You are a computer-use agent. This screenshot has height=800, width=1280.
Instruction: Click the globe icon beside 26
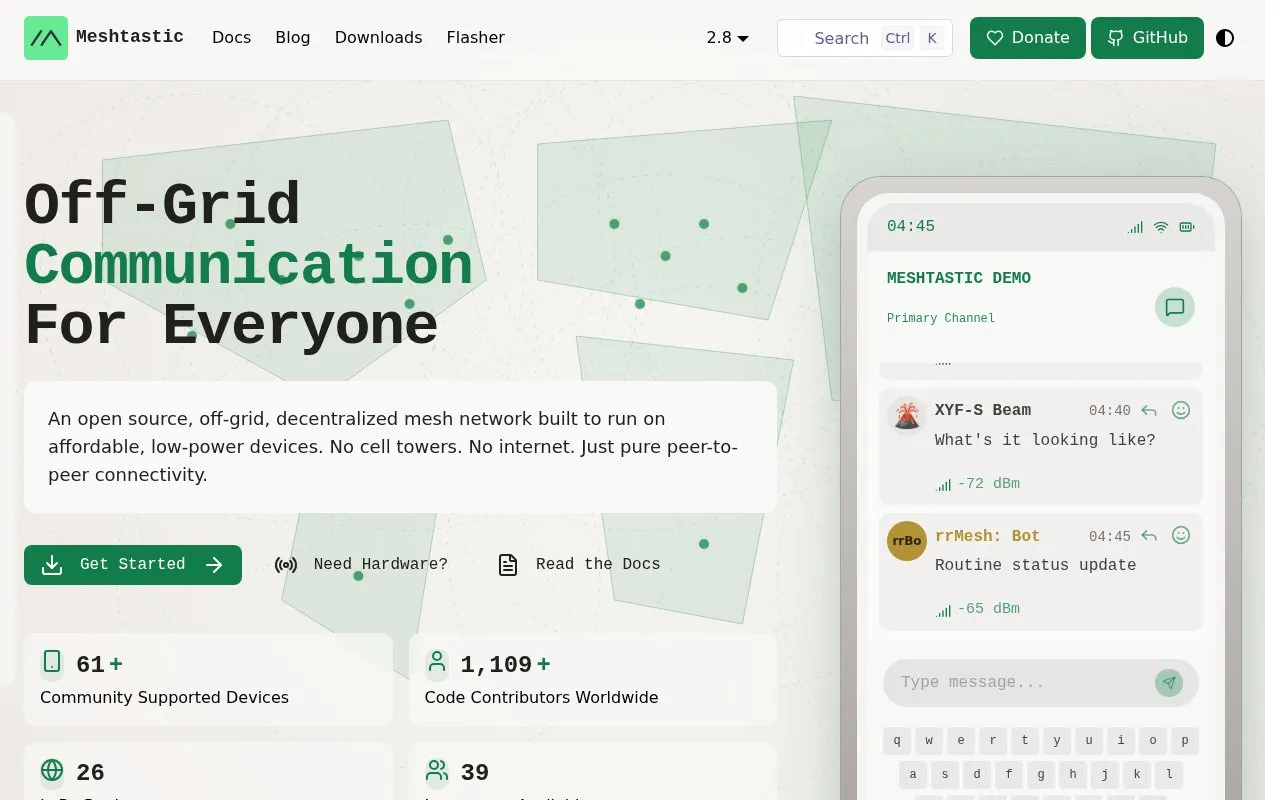pyautogui.click(x=52, y=770)
